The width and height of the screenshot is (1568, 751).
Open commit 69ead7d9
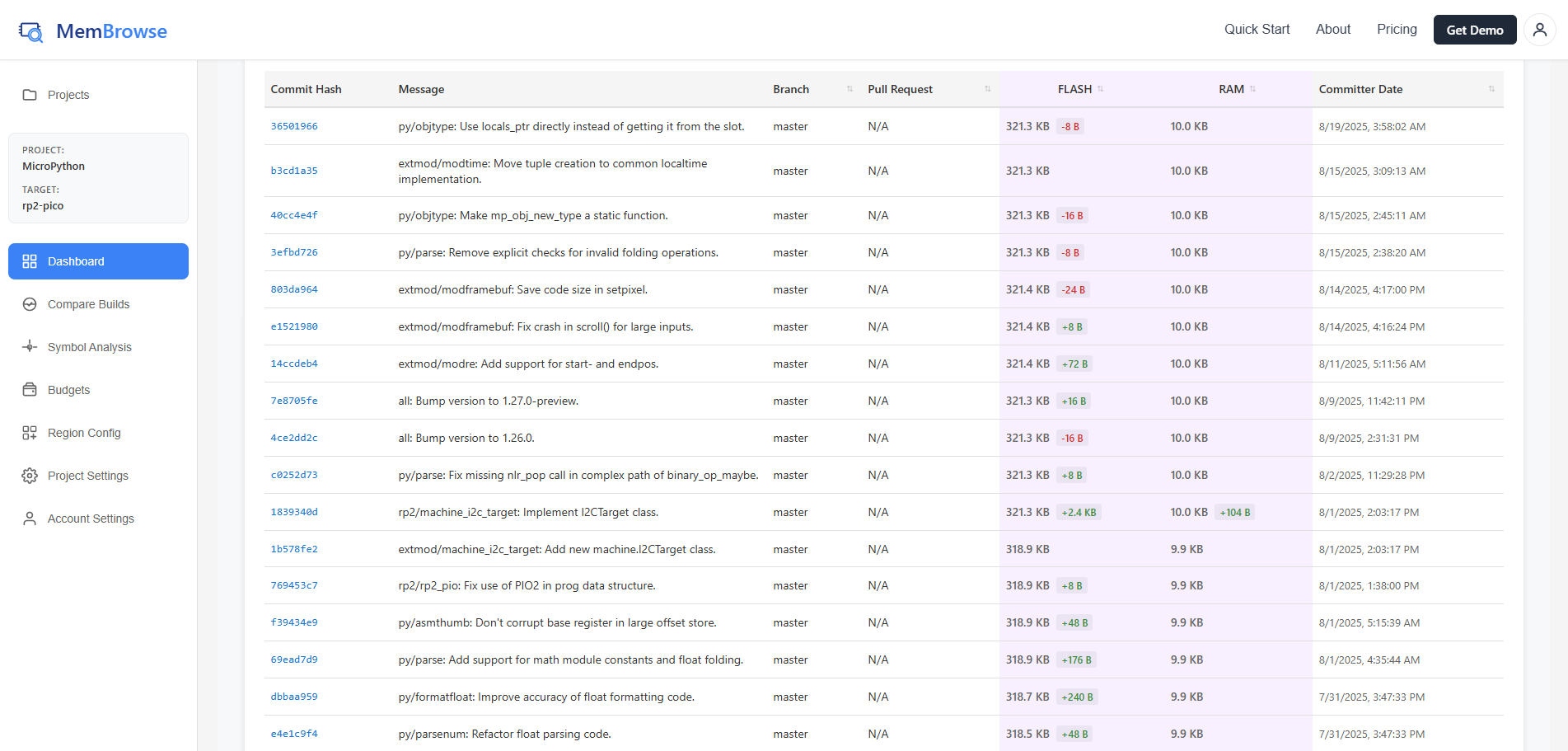click(x=294, y=659)
